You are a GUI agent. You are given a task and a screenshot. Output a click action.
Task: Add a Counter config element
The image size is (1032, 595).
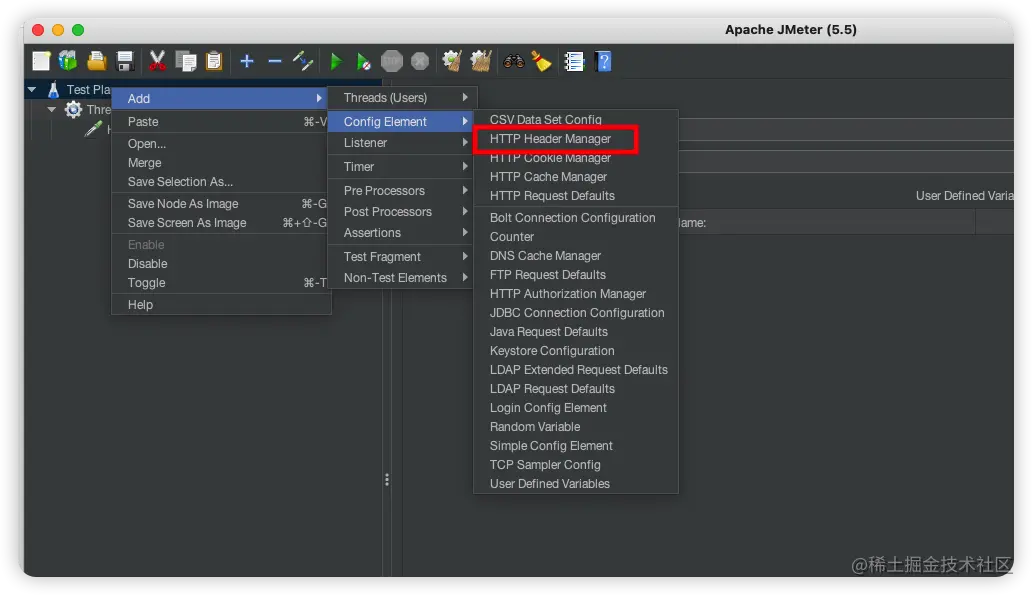coord(575,237)
